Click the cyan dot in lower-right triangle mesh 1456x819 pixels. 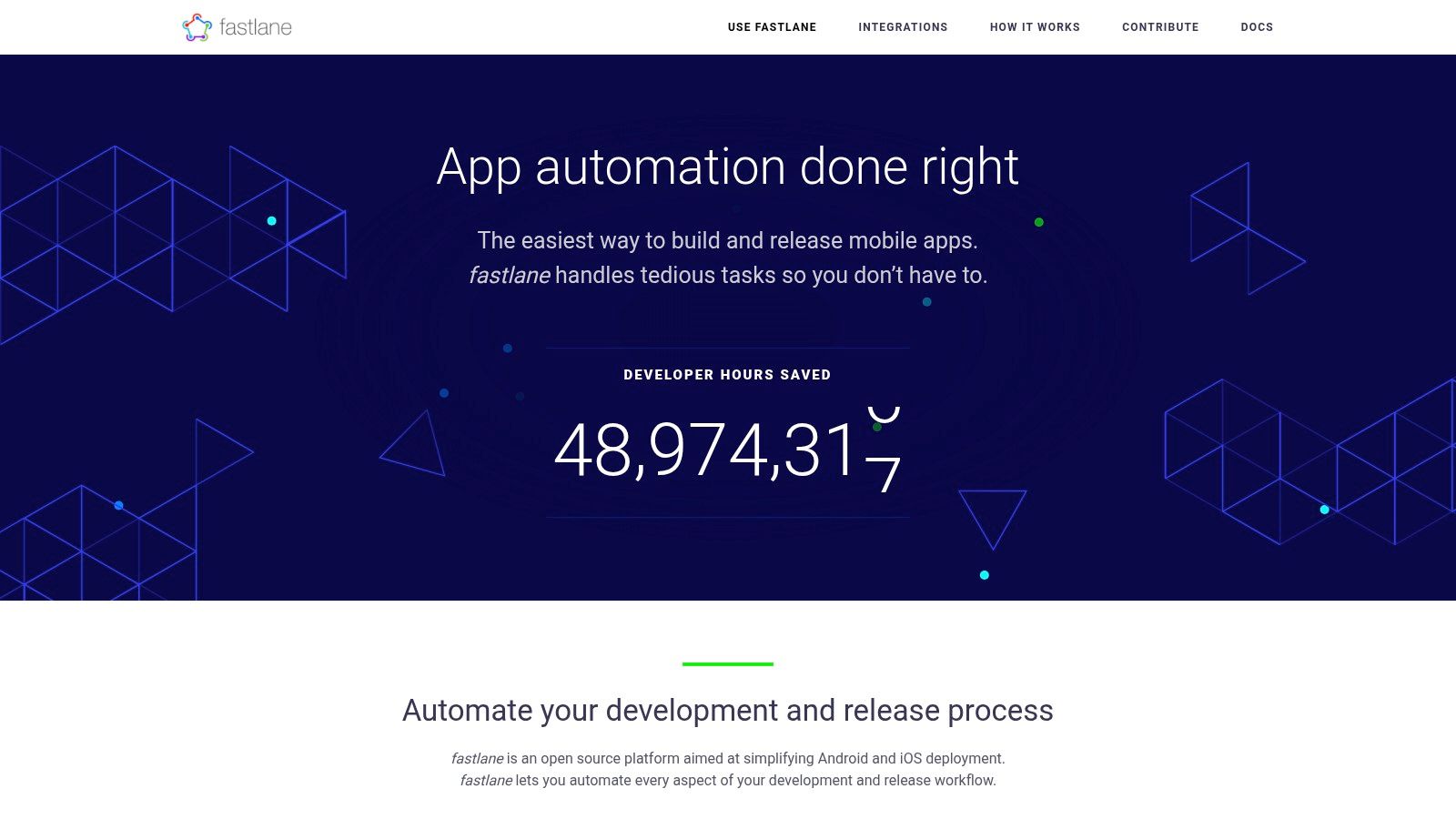1324,510
